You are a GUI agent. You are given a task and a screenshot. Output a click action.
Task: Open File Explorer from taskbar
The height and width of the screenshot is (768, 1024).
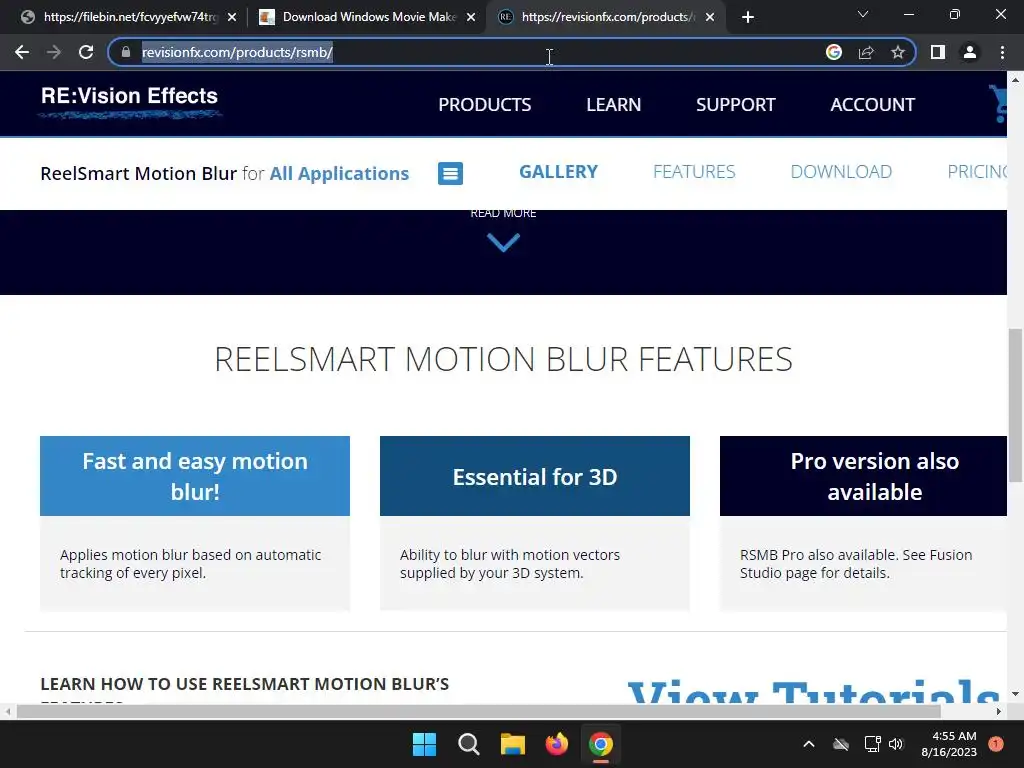click(x=513, y=744)
